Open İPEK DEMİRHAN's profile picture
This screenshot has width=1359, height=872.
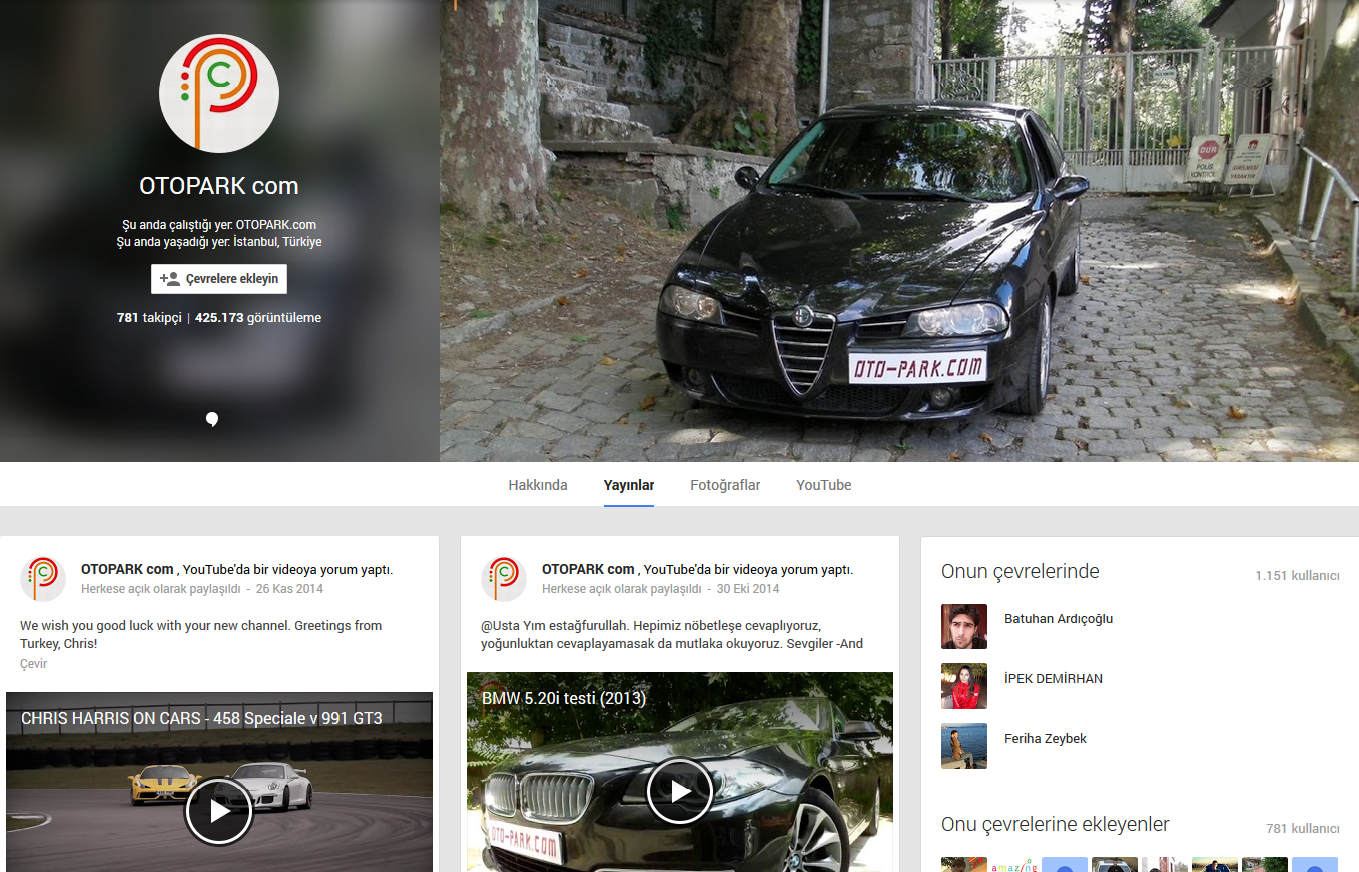coord(963,686)
